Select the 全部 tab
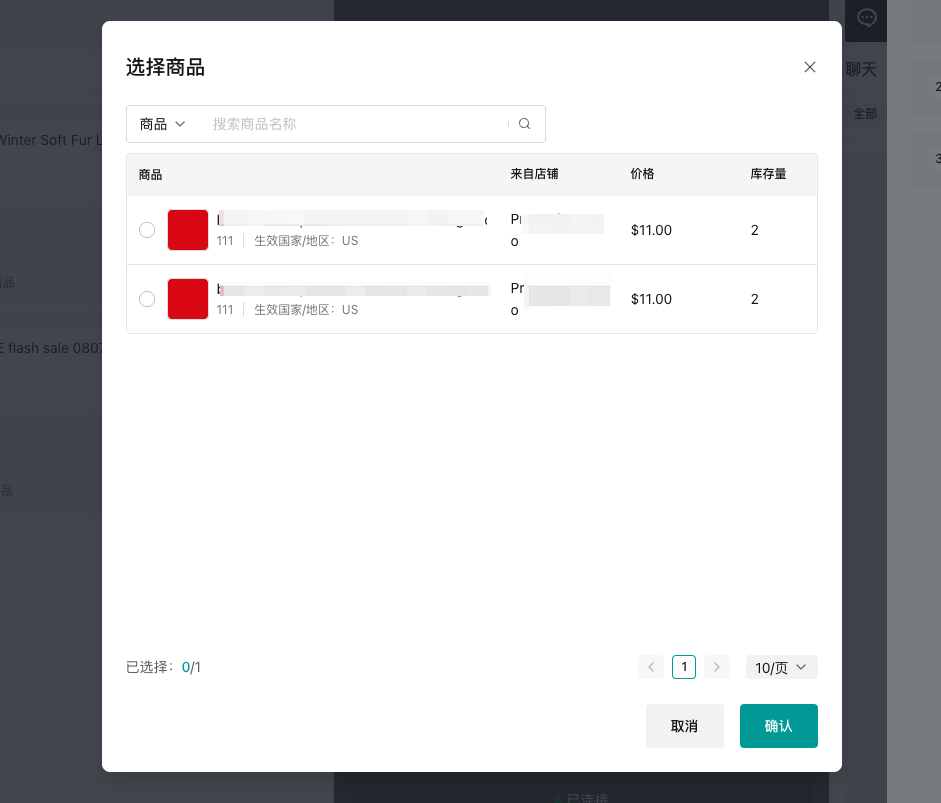This screenshot has width=941, height=803. coord(865,114)
